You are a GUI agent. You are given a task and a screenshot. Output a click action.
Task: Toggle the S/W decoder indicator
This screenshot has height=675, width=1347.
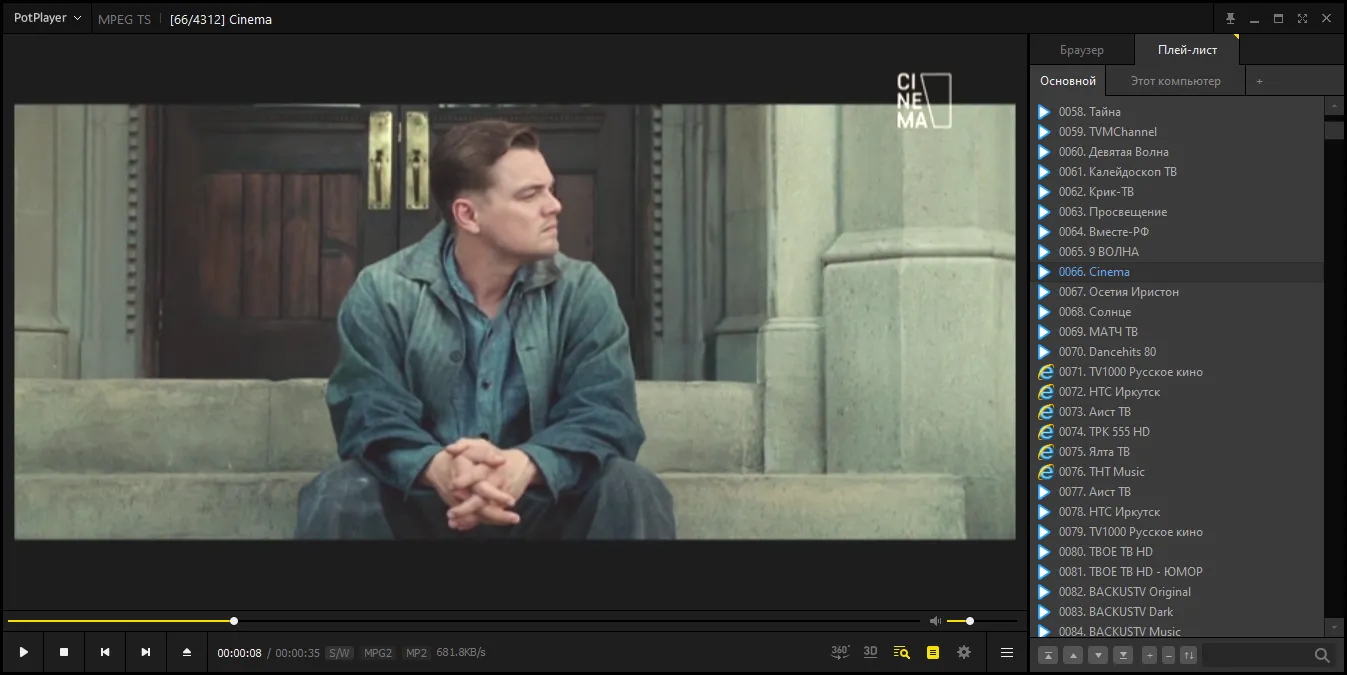pos(340,653)
